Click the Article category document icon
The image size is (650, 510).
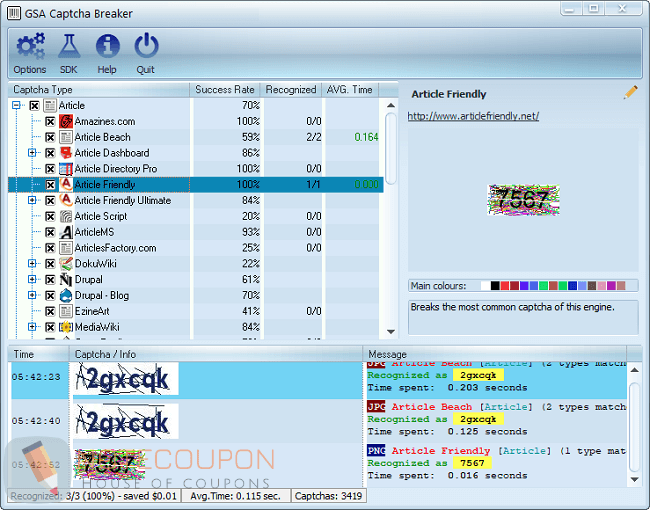tap(50, 106)
